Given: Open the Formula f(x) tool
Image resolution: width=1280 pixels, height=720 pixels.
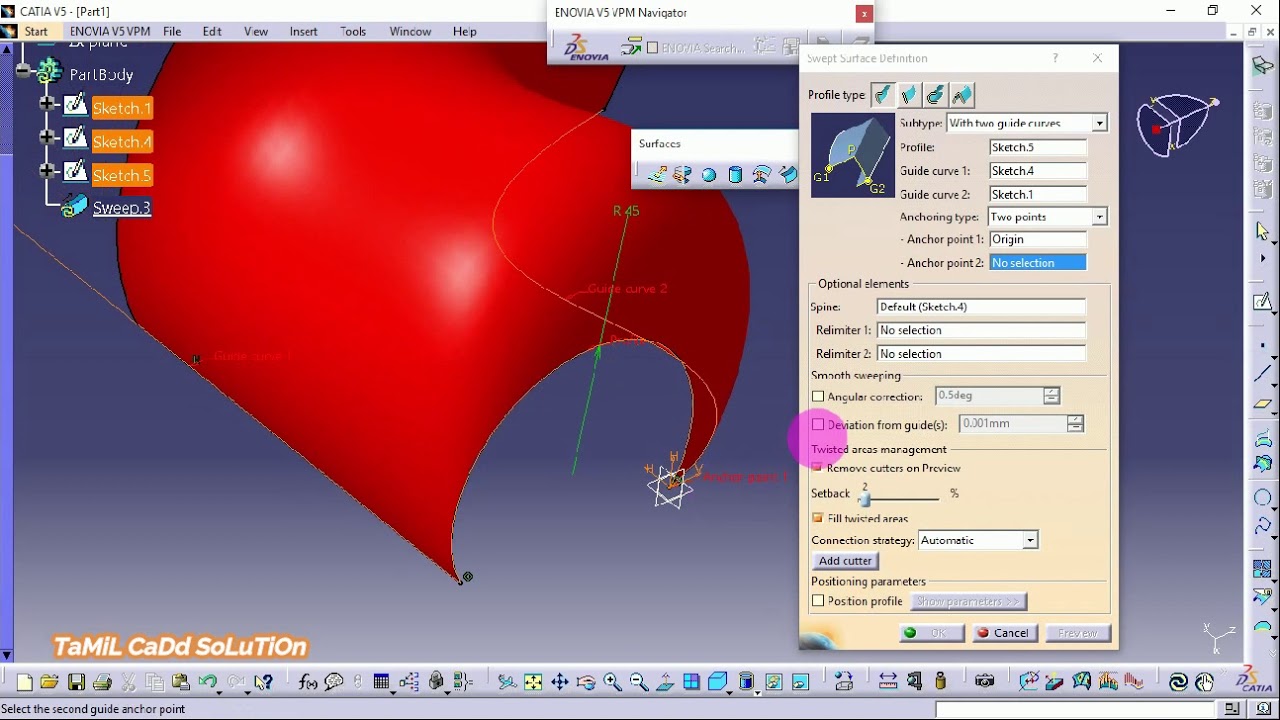Looking at the screenshot, I should click(x=308, y=682).
